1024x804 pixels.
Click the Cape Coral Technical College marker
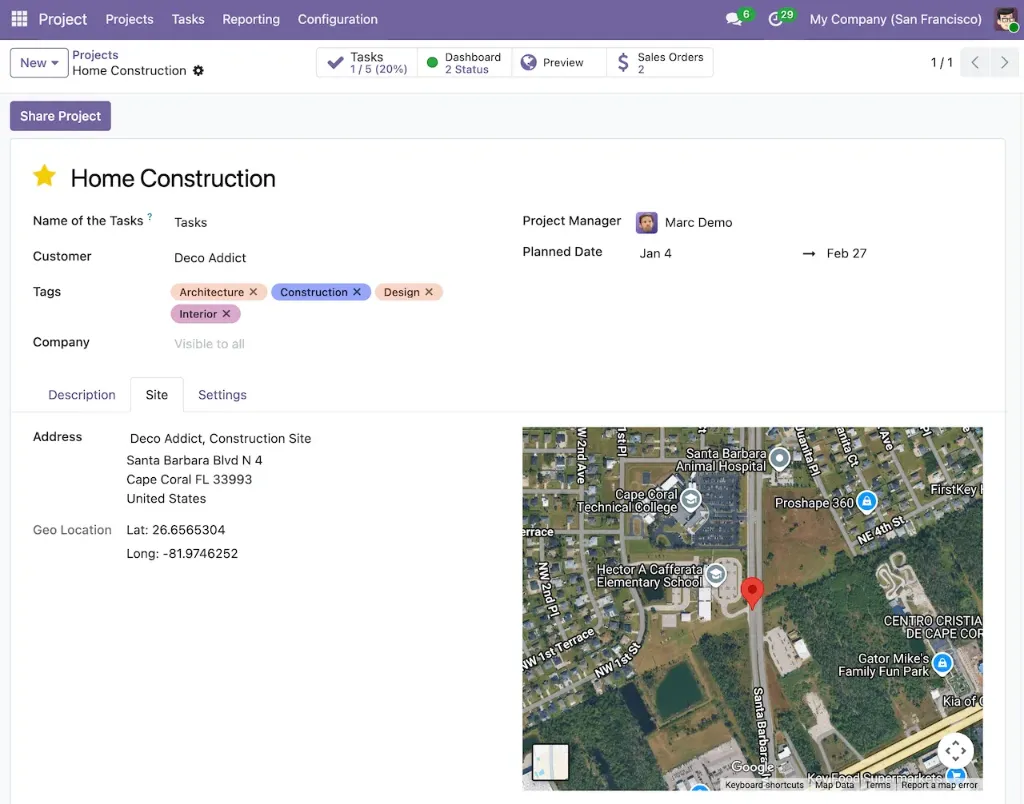pyautogui.click(x=690, y=500)
